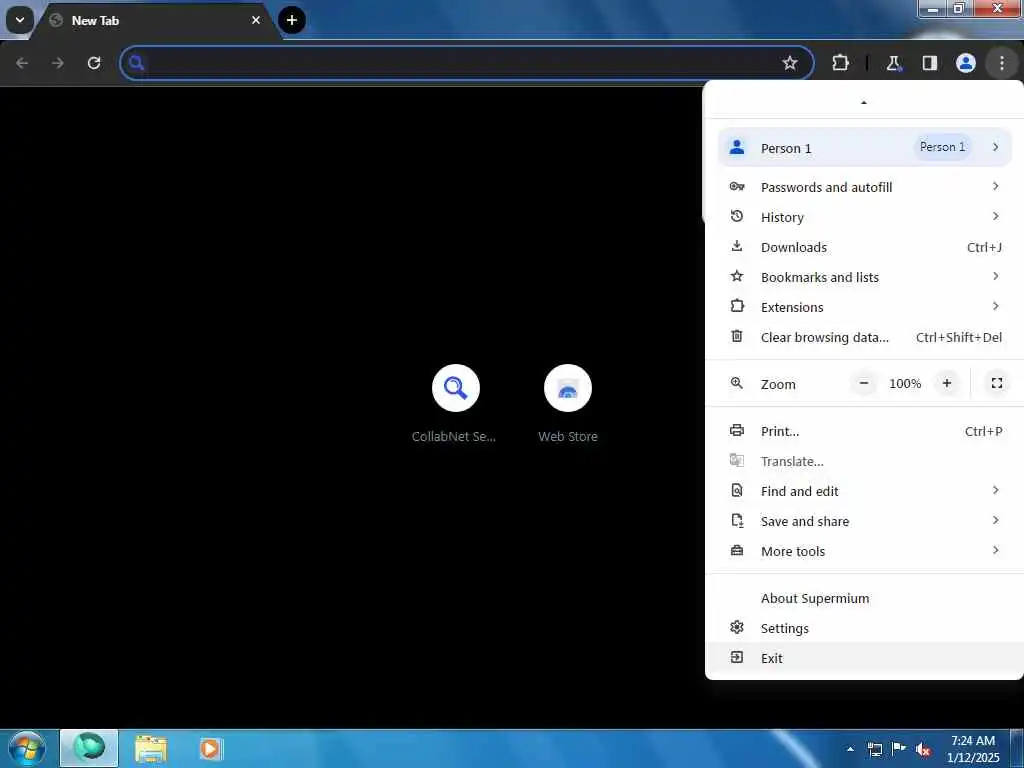Open Downloads from the menu
This screenshot has height=768, width=1024.
[864, 247]
